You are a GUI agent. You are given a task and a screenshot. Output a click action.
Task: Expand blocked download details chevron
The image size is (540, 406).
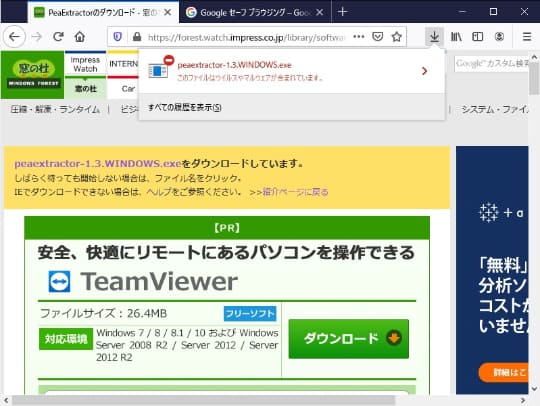tap(425, 71)
